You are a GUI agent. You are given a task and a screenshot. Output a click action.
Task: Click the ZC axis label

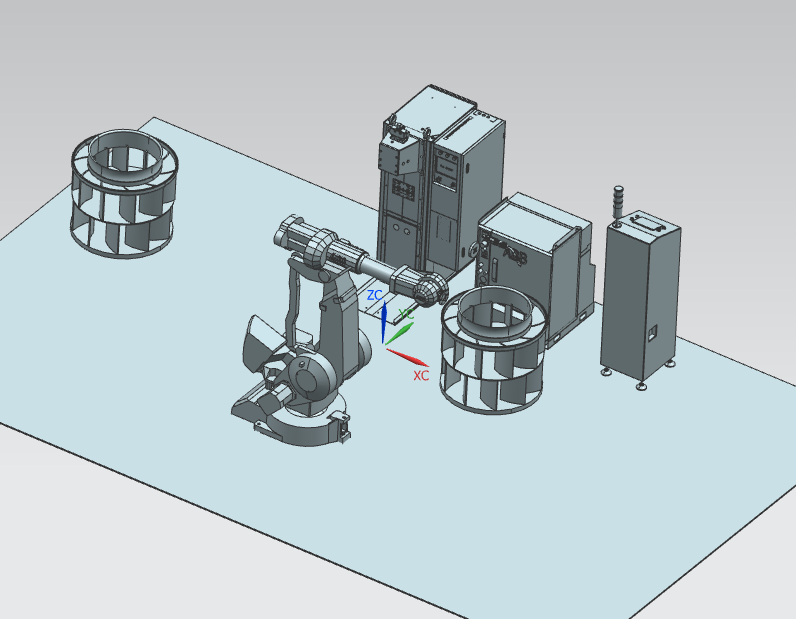pos(374,295)
